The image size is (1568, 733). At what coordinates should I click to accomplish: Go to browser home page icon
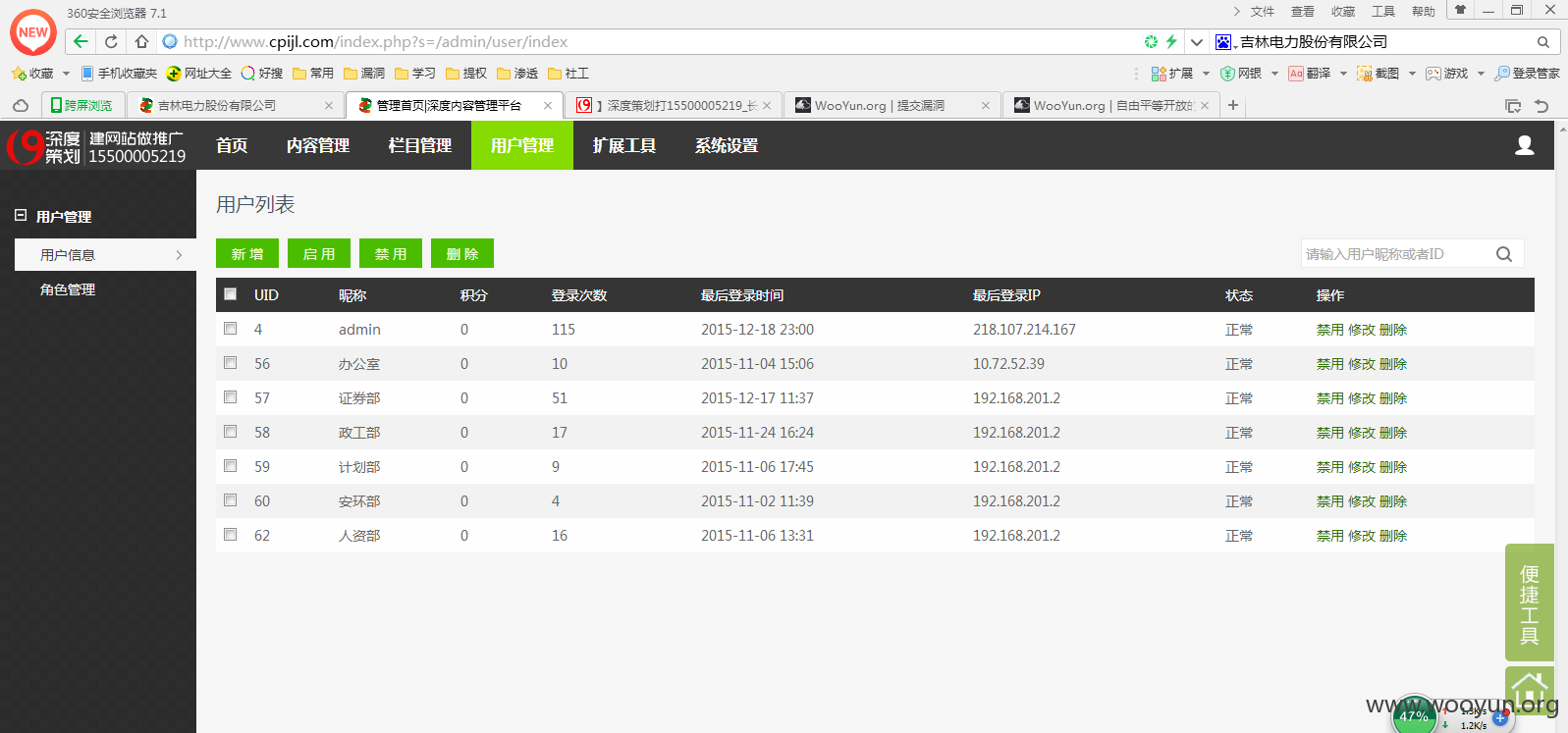pyautogui.click(x=141, y=41)
